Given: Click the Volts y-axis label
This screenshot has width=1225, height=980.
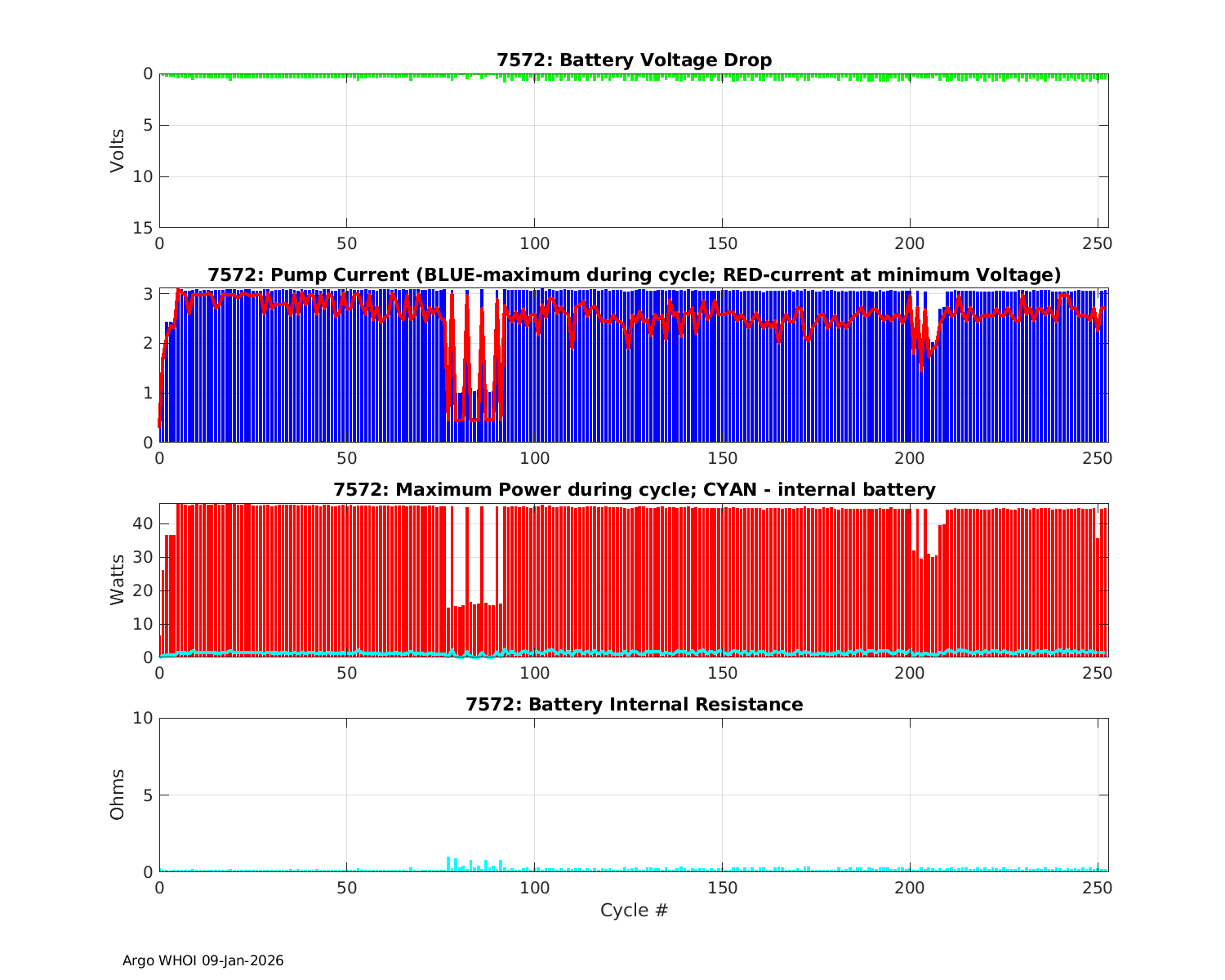Looking at the screenshot, I should pos(118,150).
